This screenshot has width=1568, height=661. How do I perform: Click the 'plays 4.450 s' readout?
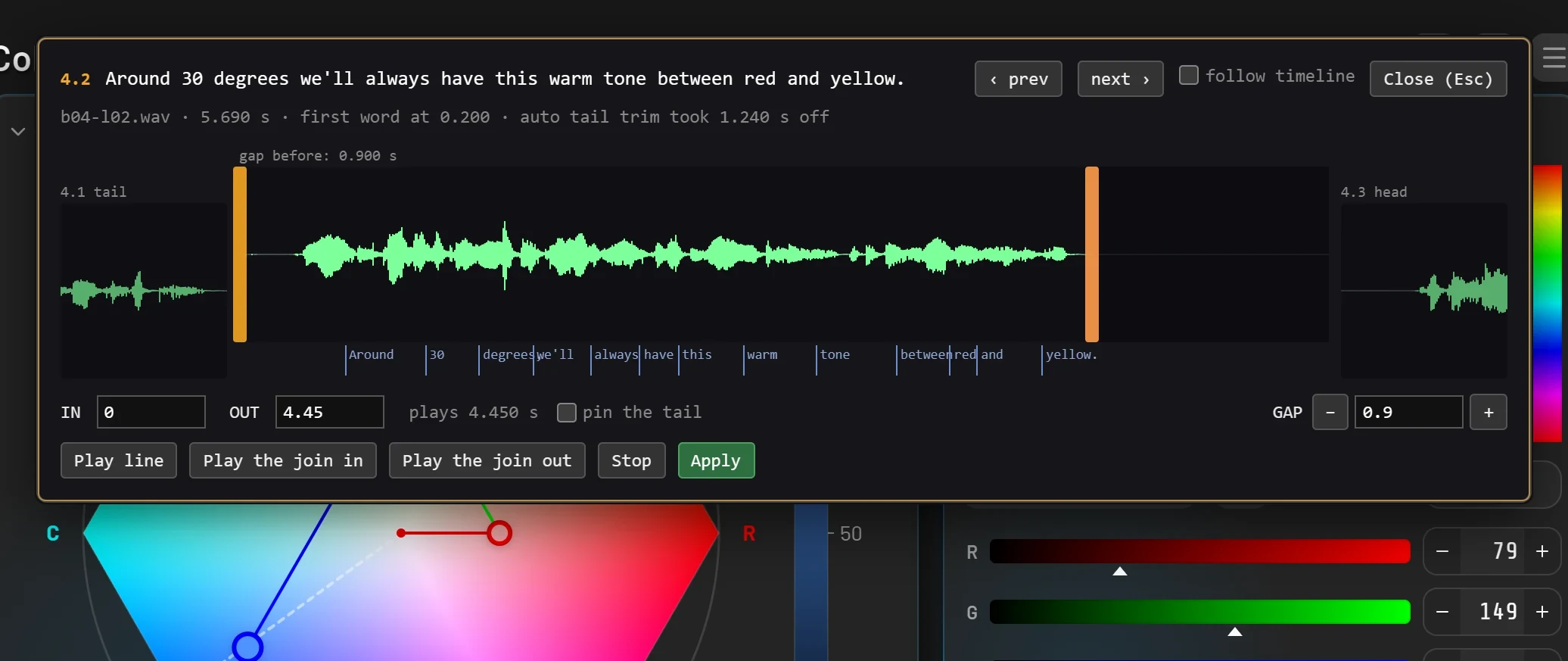coord(474,413)
